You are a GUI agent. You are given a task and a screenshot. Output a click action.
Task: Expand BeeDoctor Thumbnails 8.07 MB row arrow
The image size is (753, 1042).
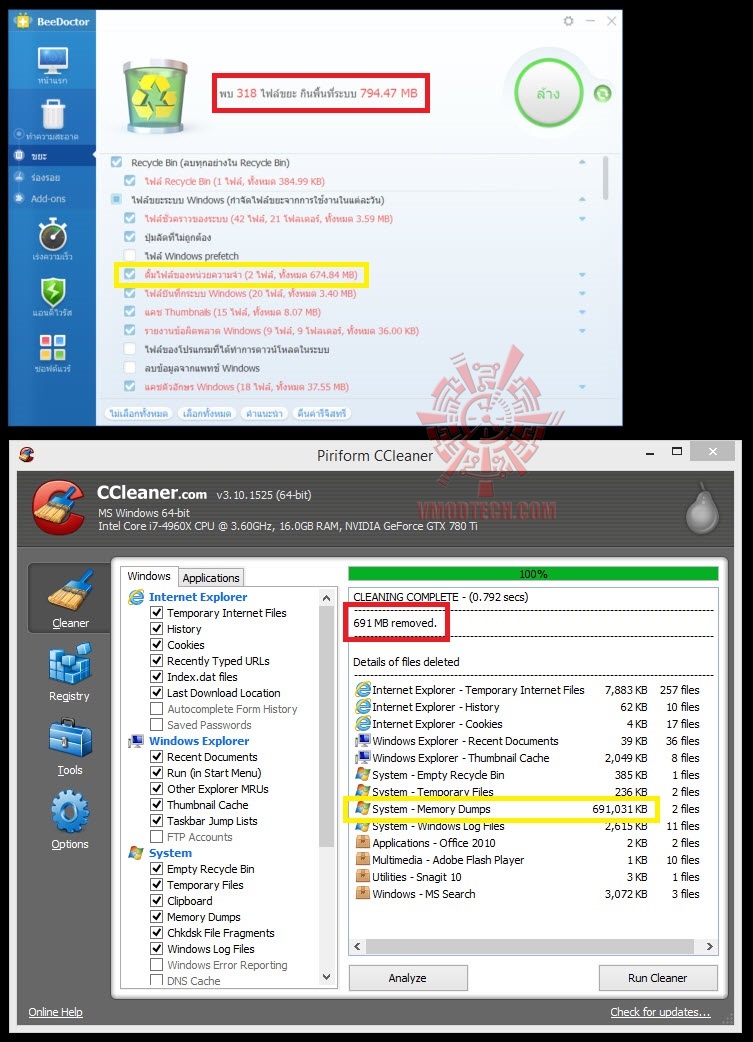click(582, 312)
